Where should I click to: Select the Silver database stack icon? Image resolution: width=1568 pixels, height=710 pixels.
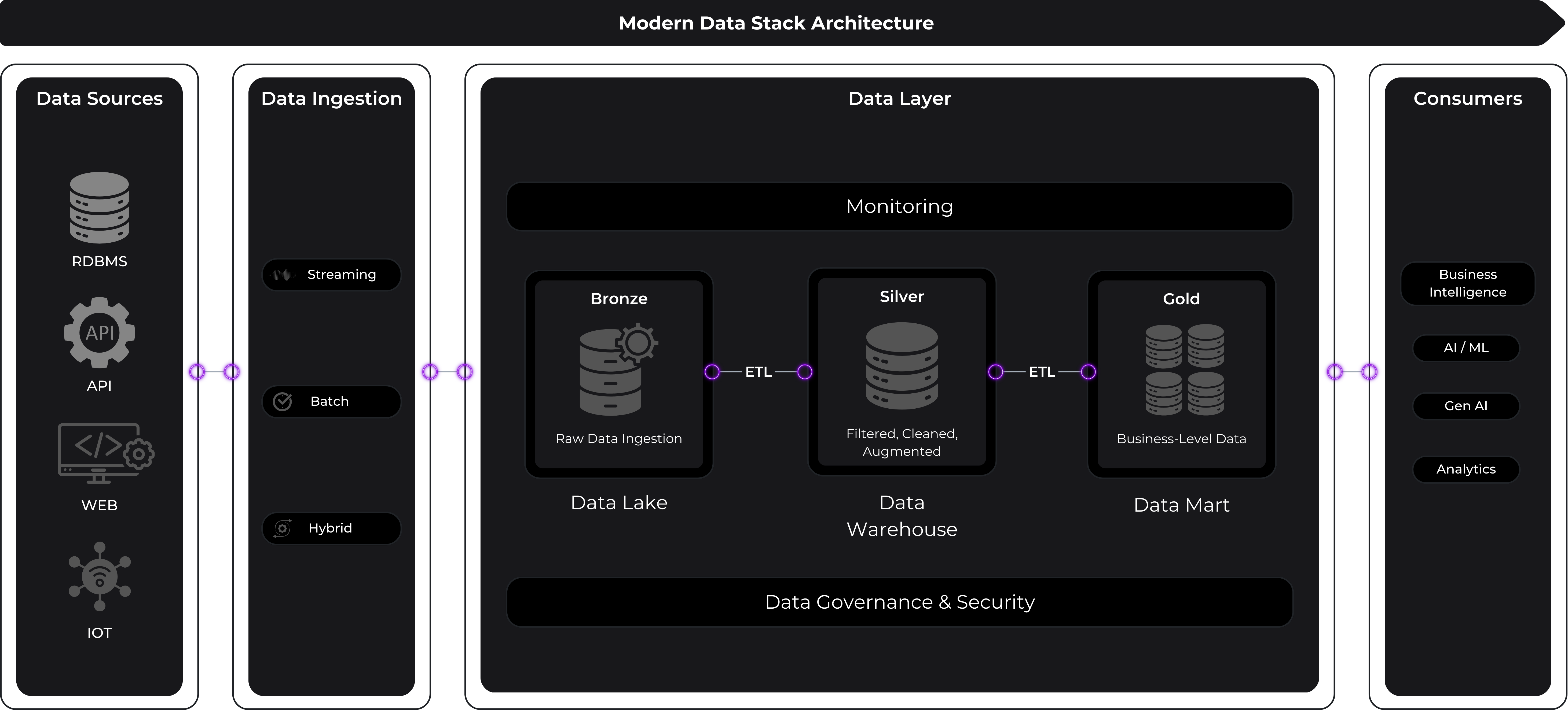(x=902, y=366)
